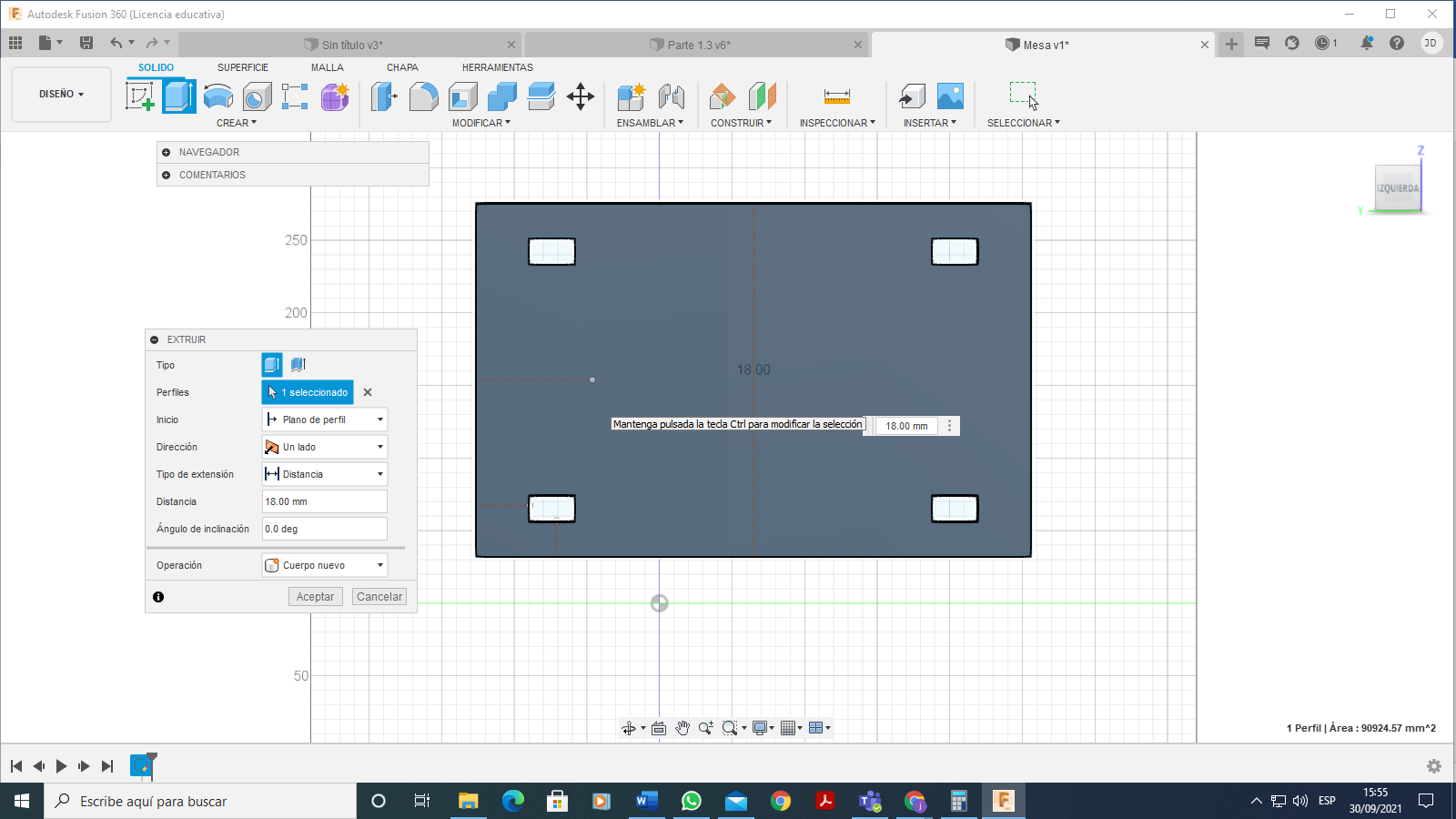Open the data panel grid icon

(x=15, y=43)
